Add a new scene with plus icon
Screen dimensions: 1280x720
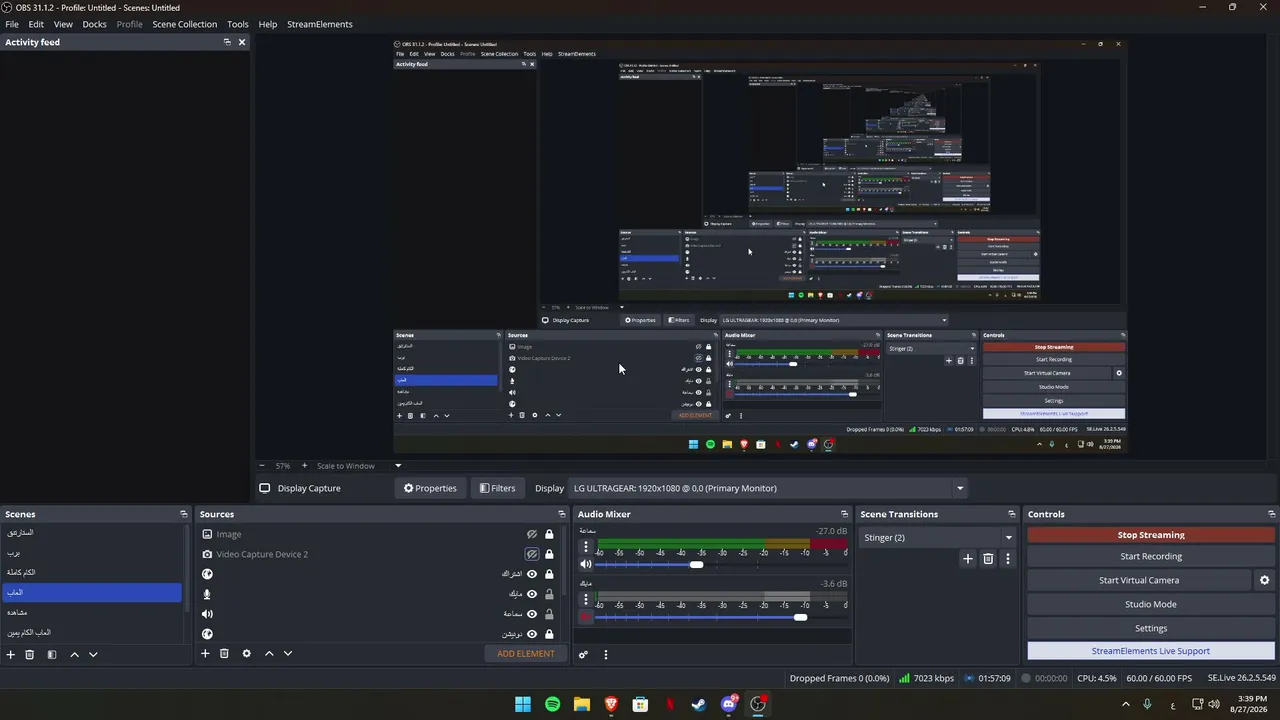(x=11, y=654)
